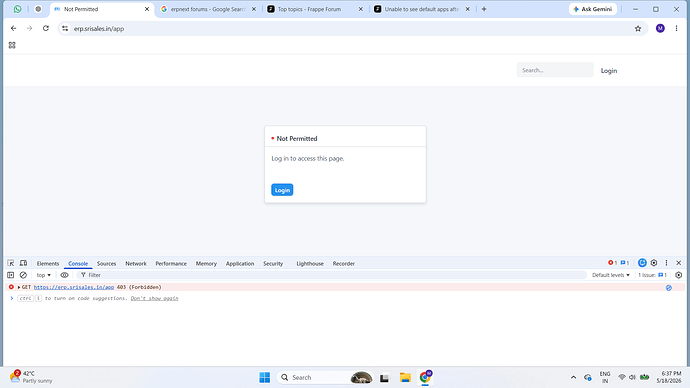Select the Console tab in DevTools
Screen dimensions: 690x388
78,264
